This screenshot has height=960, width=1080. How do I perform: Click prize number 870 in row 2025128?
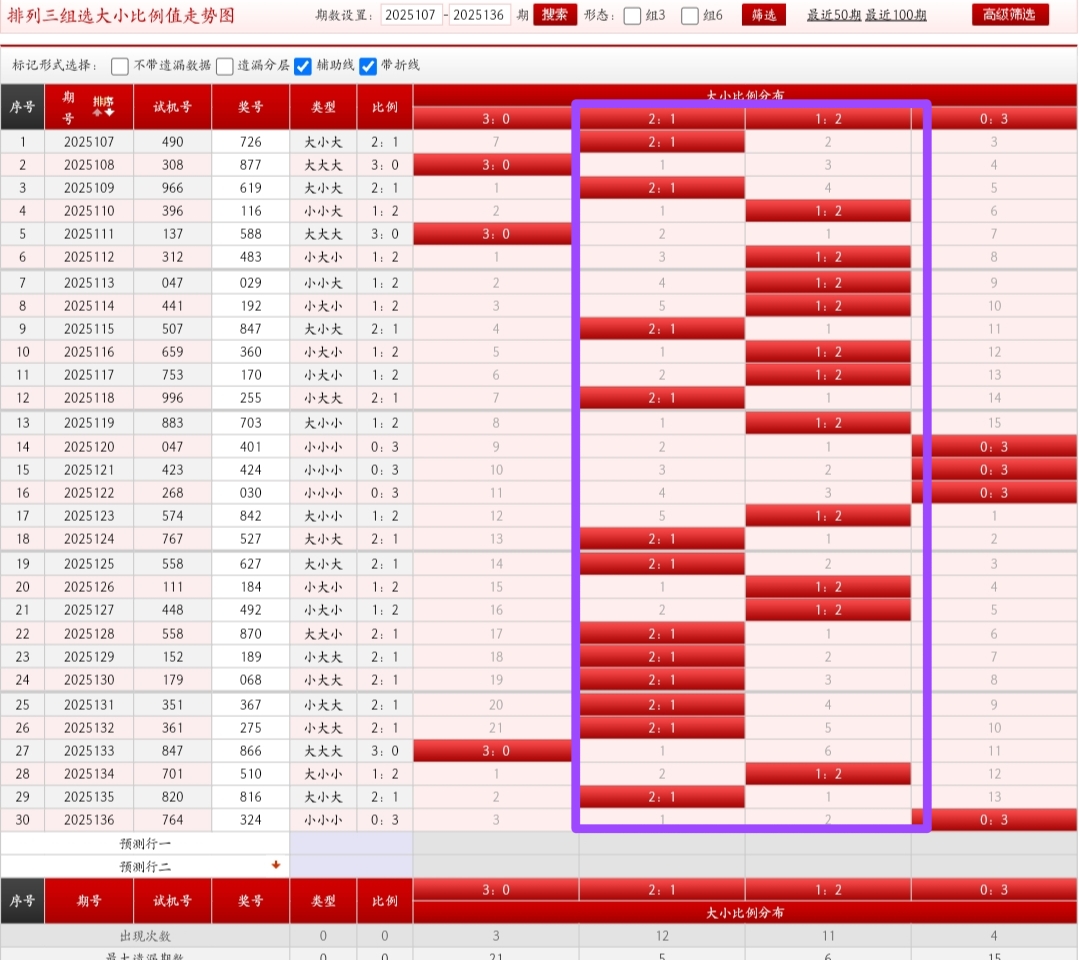(251, 634)
